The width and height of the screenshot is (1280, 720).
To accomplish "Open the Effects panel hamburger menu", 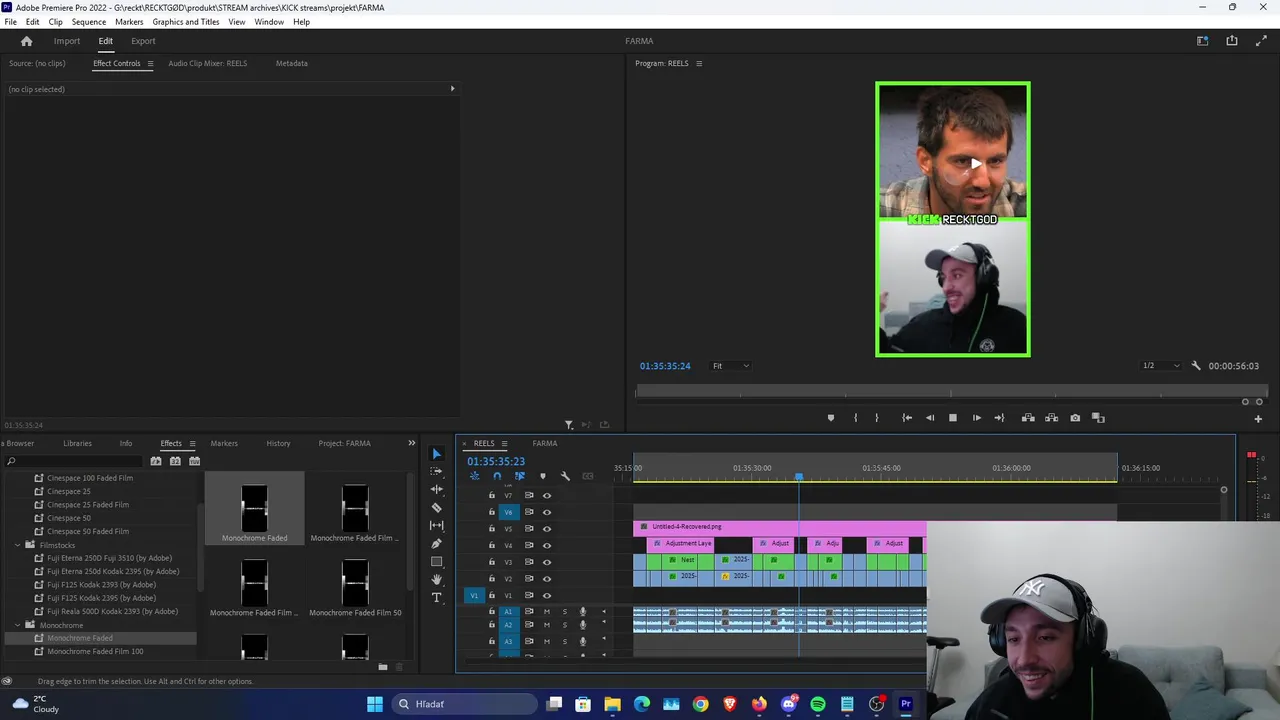I will pyautogui.click(x=192, y=443).
